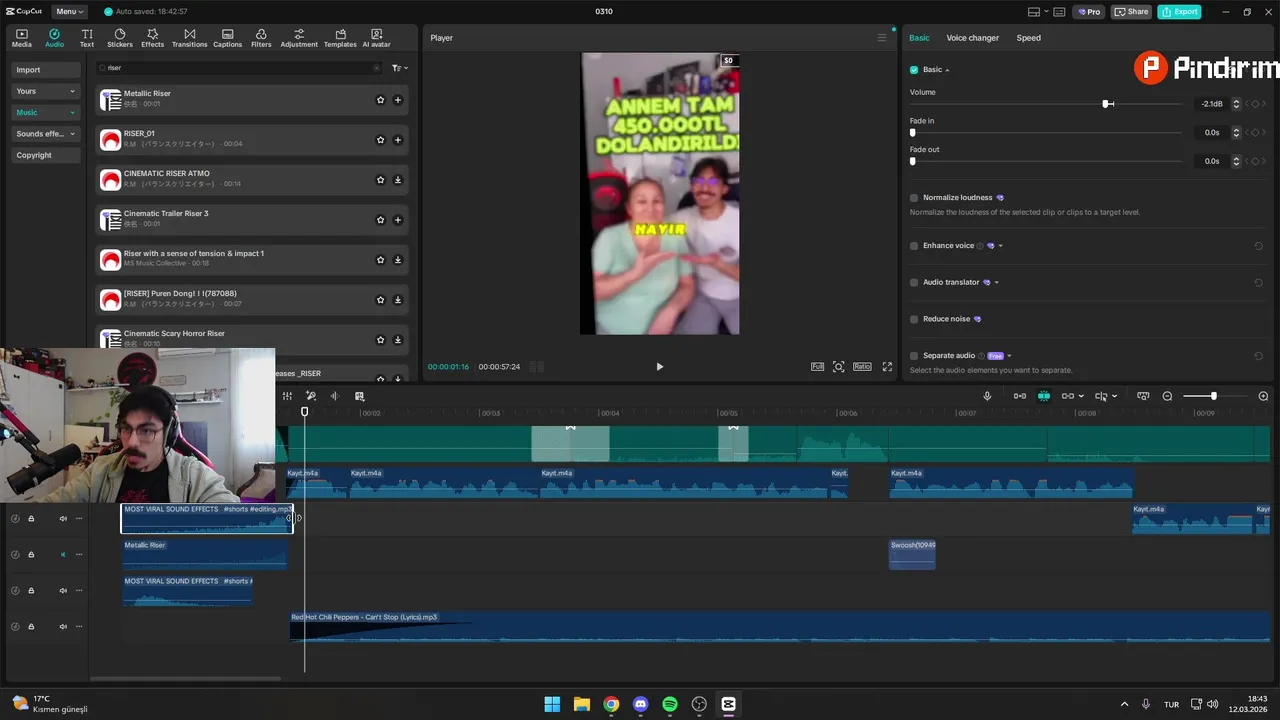Open the Captions panel
Image resolution: width=1280 pixels, height=720 pixels.
(228, 38)
